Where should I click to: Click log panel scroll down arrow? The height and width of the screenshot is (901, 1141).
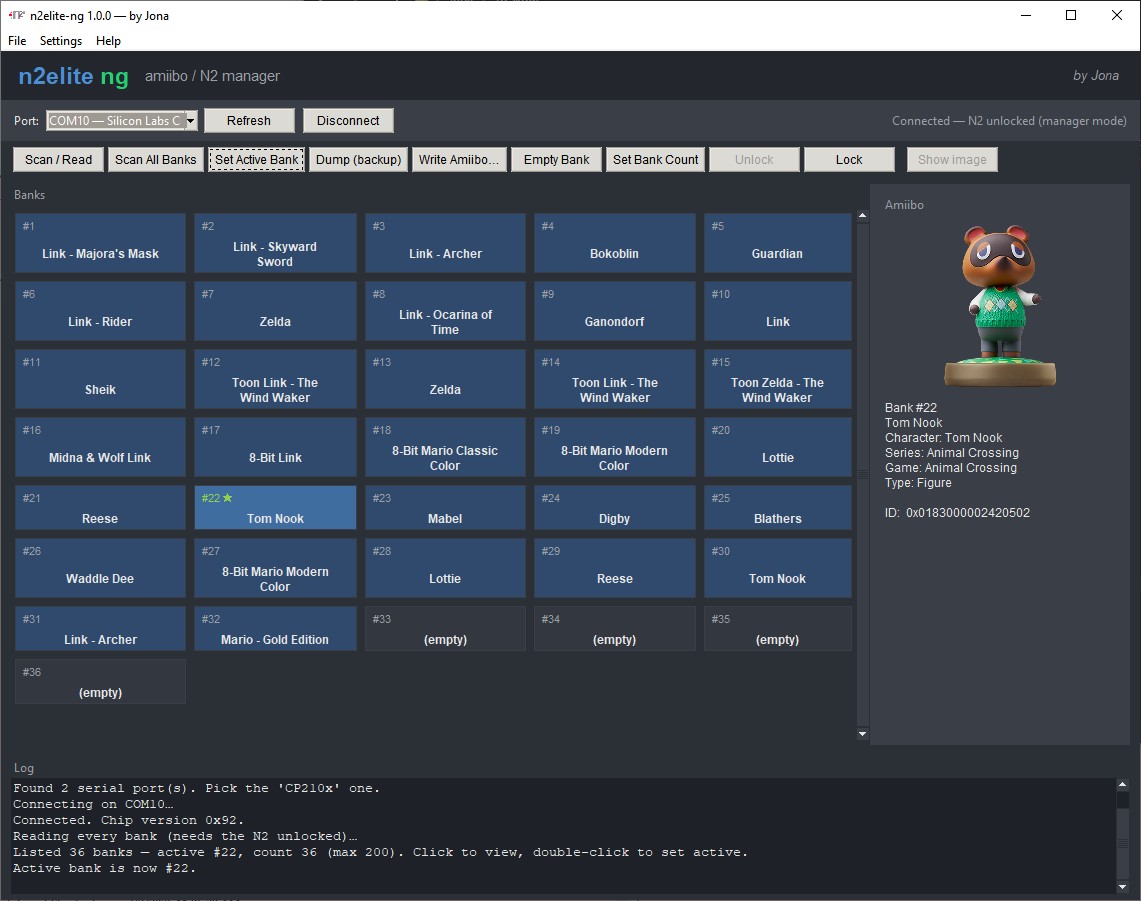pyautogui.click(x=1122, y=886)
